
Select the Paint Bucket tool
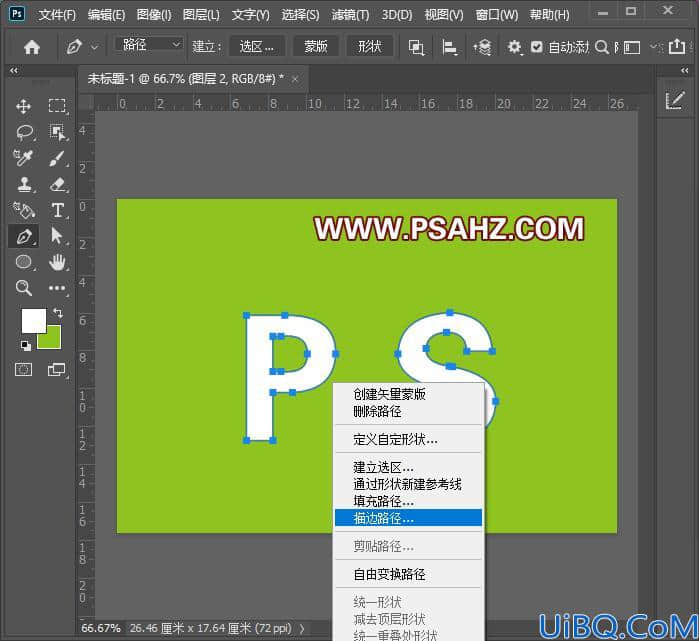coord(23,210)
